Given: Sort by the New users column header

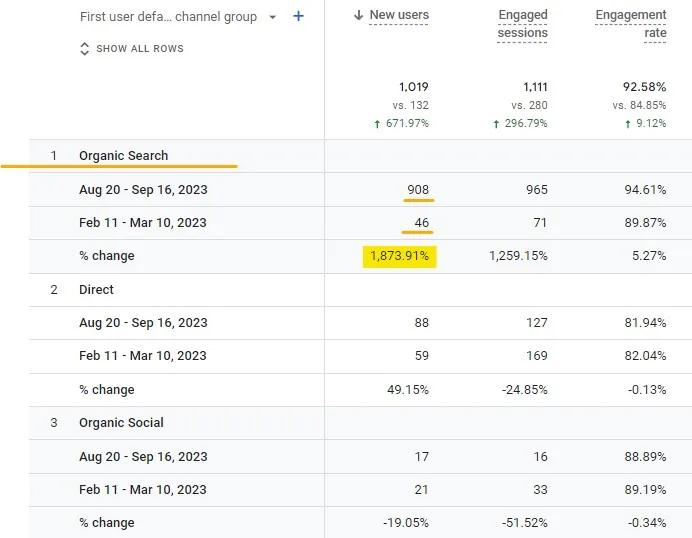Looking at the screenshot, I should pyautogui.click(x=399, y=15).
